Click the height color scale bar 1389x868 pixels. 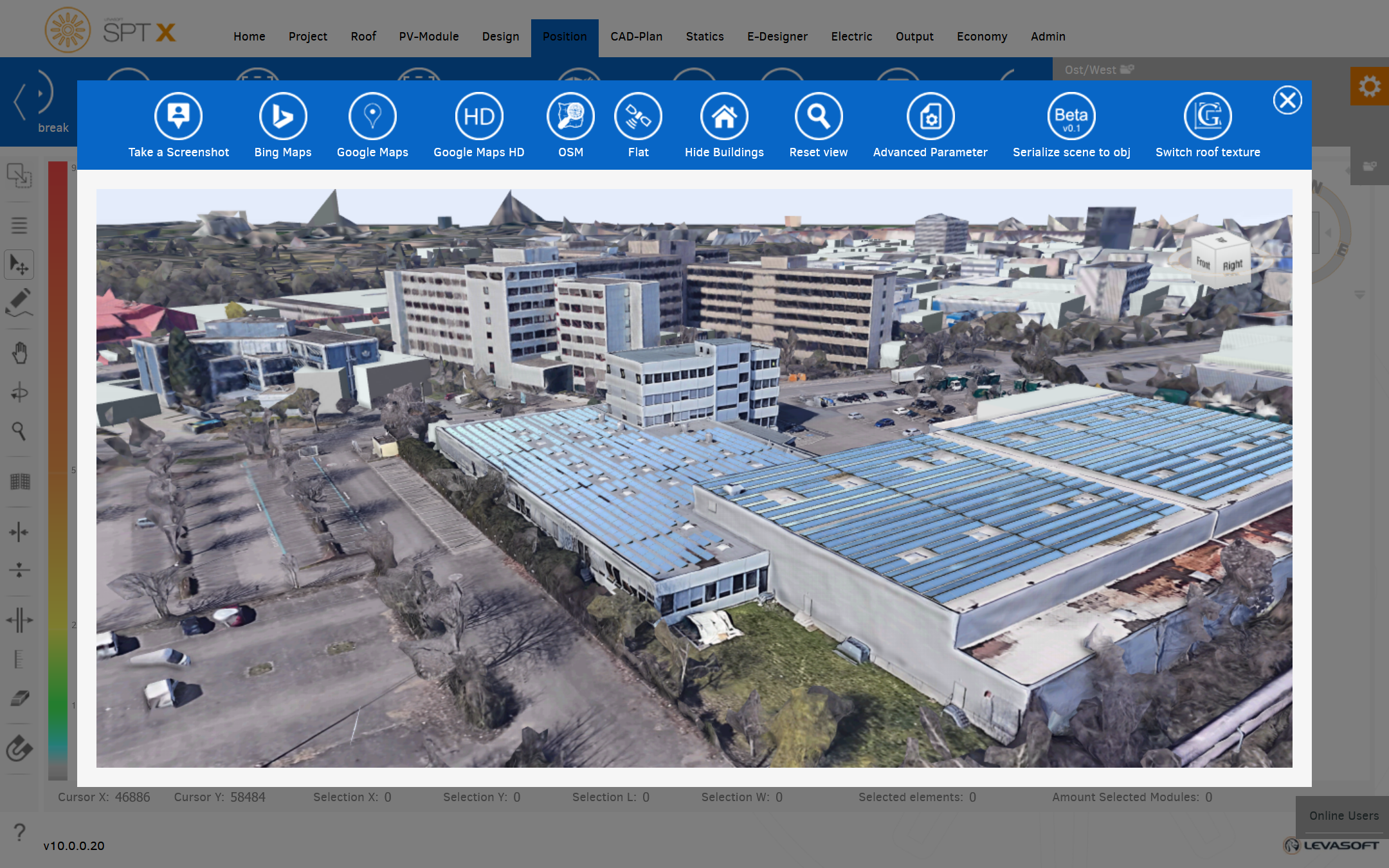[x=58, y=469]
